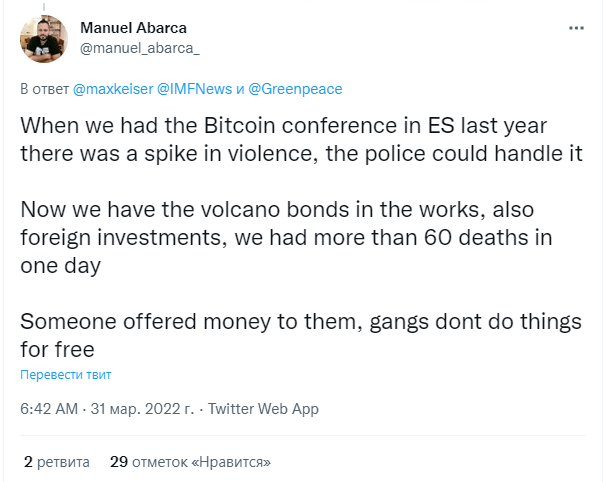Open the @manuel_abarca_ handle
Viewport: 603px width, 482px height.
(x=140, y=48)
